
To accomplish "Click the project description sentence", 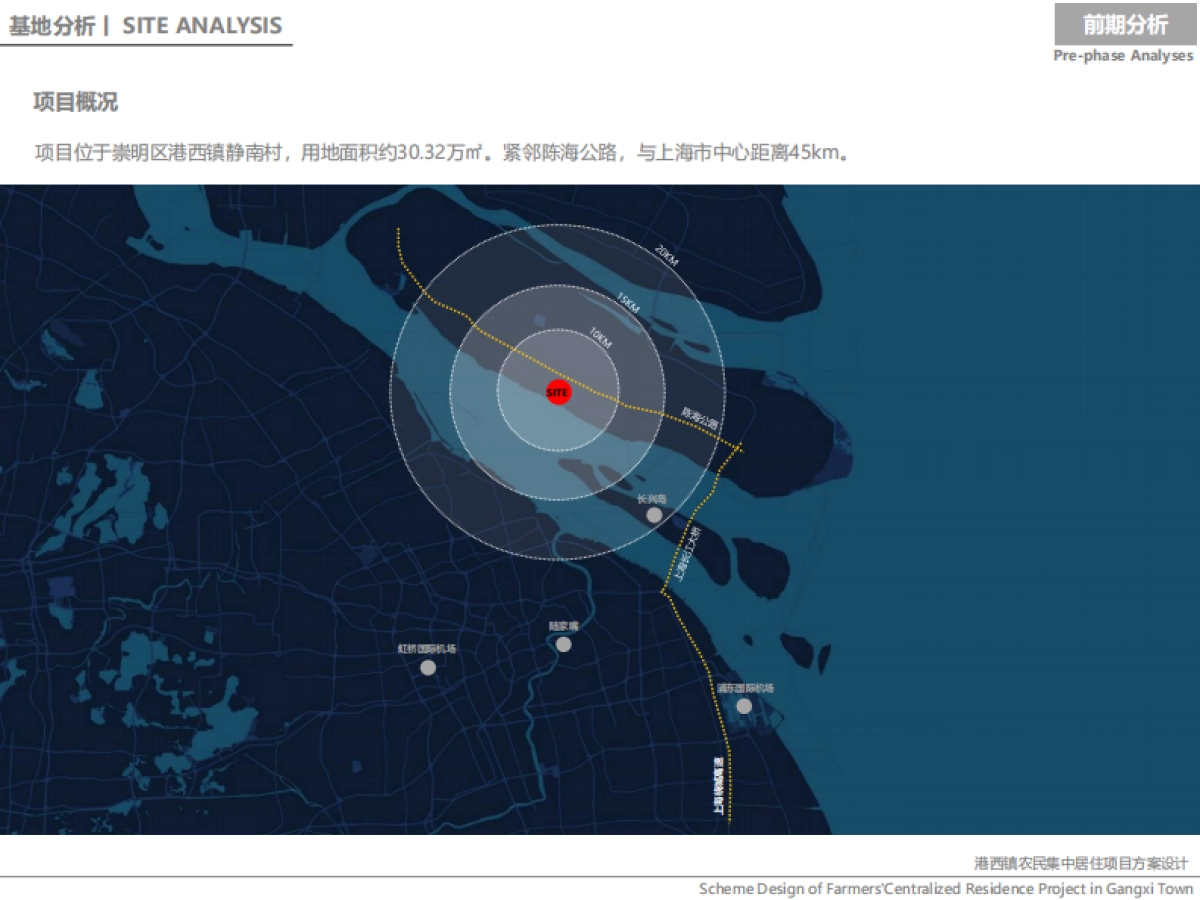I will click(442, 153).
